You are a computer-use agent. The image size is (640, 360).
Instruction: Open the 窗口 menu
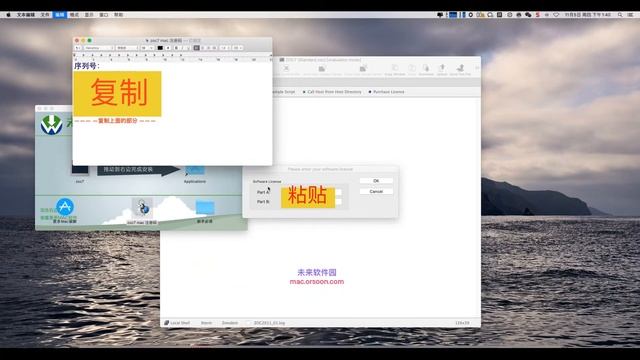coord(104,15)
